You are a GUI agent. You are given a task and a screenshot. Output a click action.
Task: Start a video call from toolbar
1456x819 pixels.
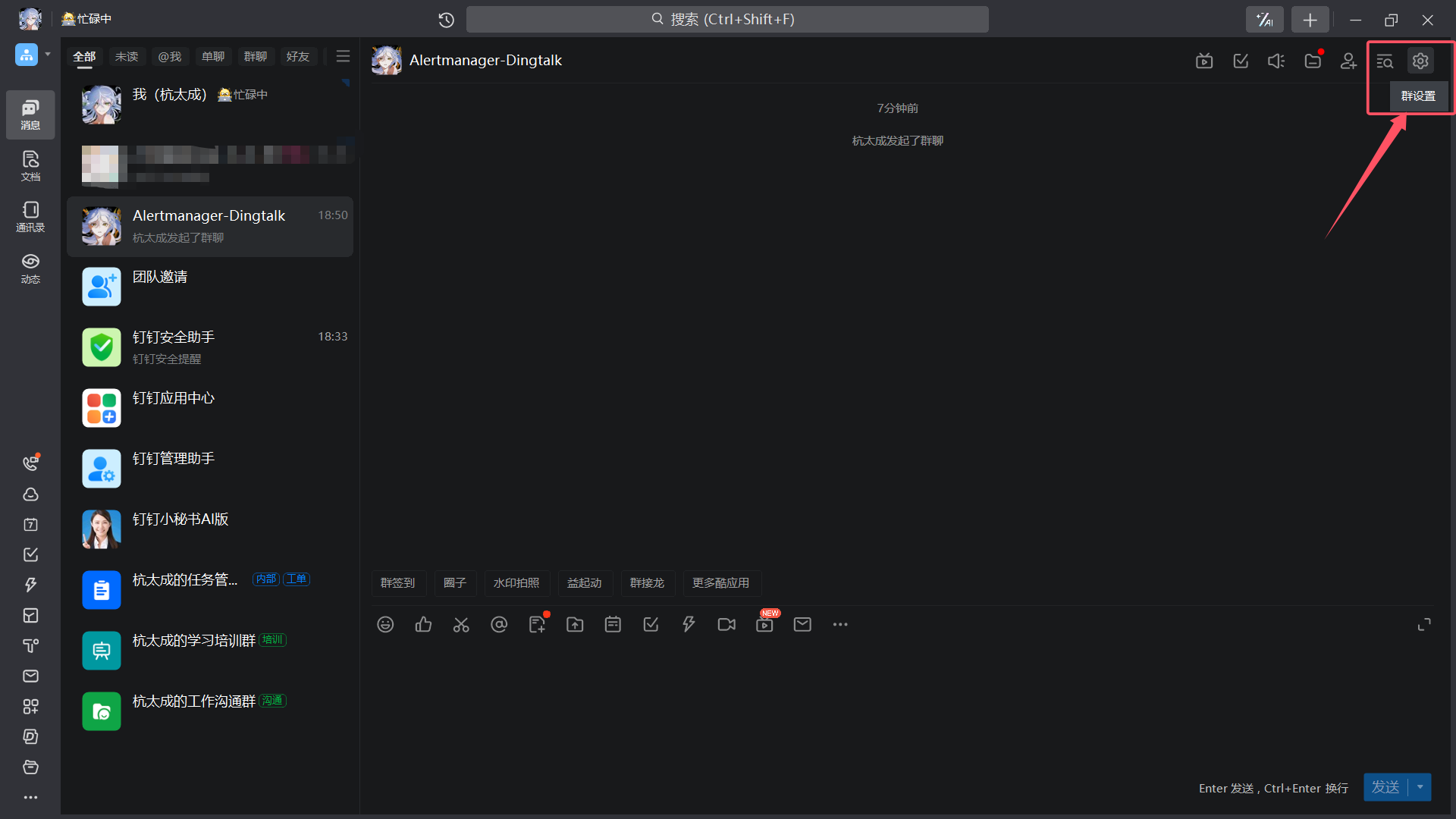(726, 624)
